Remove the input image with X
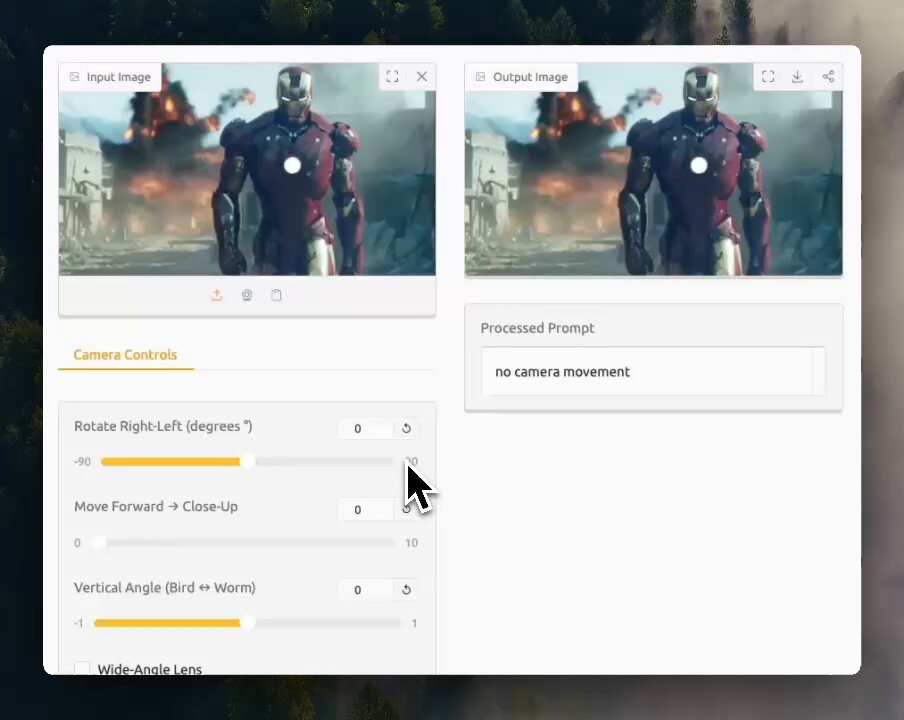This screenshot has height=720, width=904. pyautogui.click(x=422, y=77)
